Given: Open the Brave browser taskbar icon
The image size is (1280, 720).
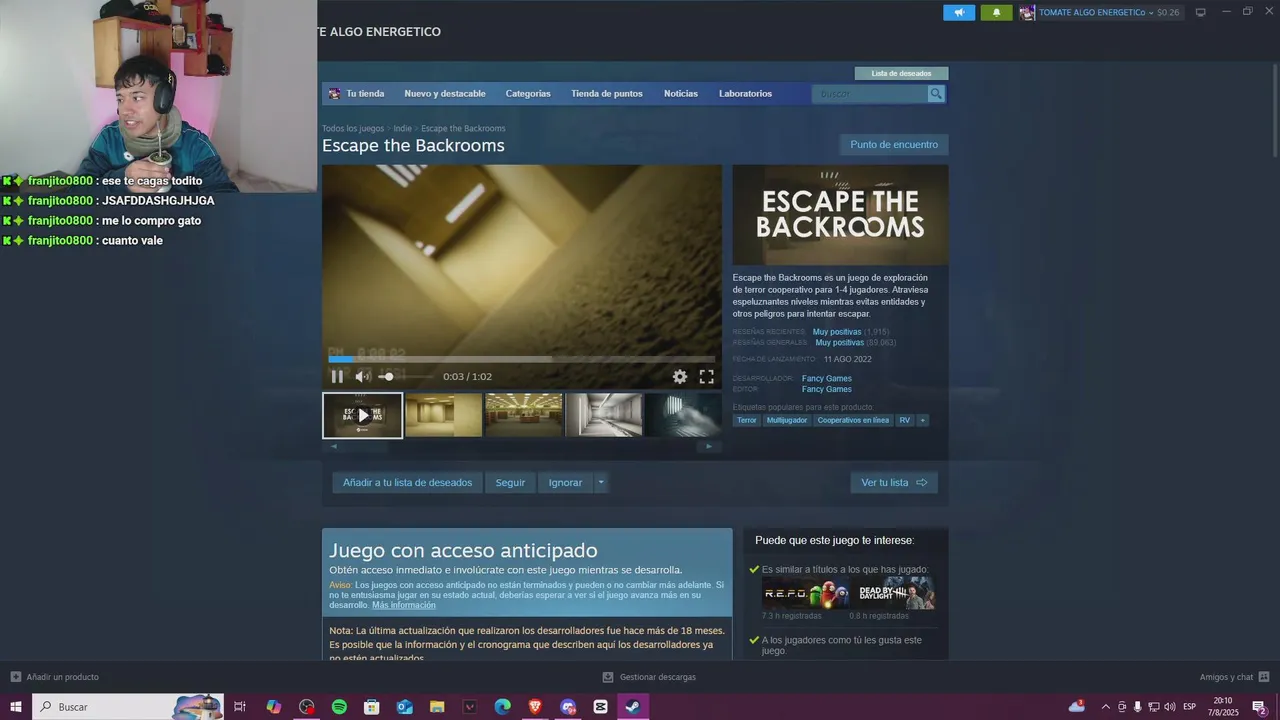Looking at the screenshot, I should 535,707.
